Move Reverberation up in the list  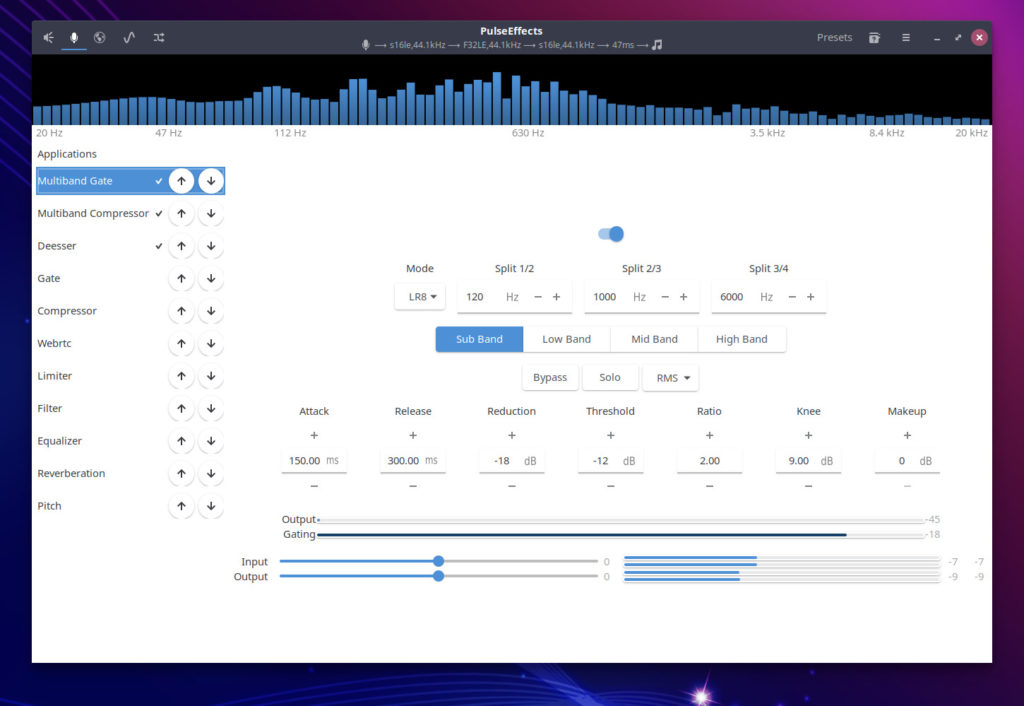click(182, 473)
